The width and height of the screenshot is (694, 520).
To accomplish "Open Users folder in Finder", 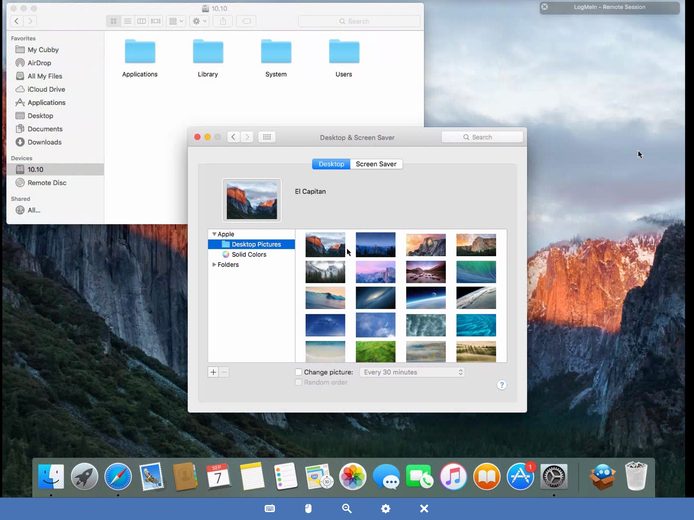I will [344, 58].
